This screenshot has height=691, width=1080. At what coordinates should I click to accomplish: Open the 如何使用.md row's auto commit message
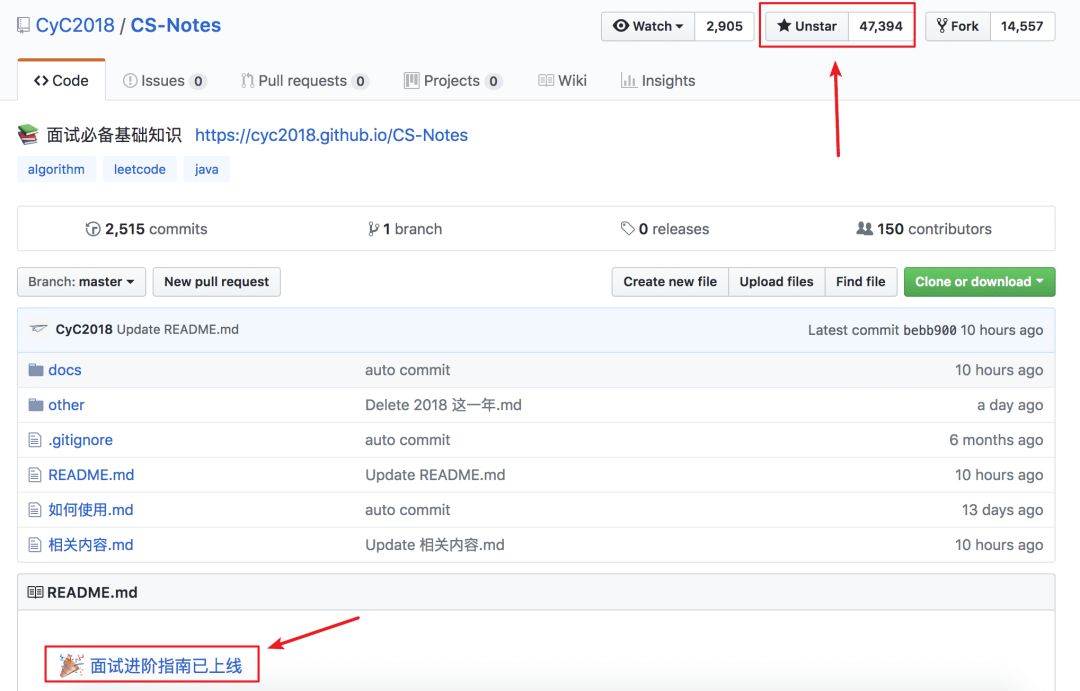[407, 510]
